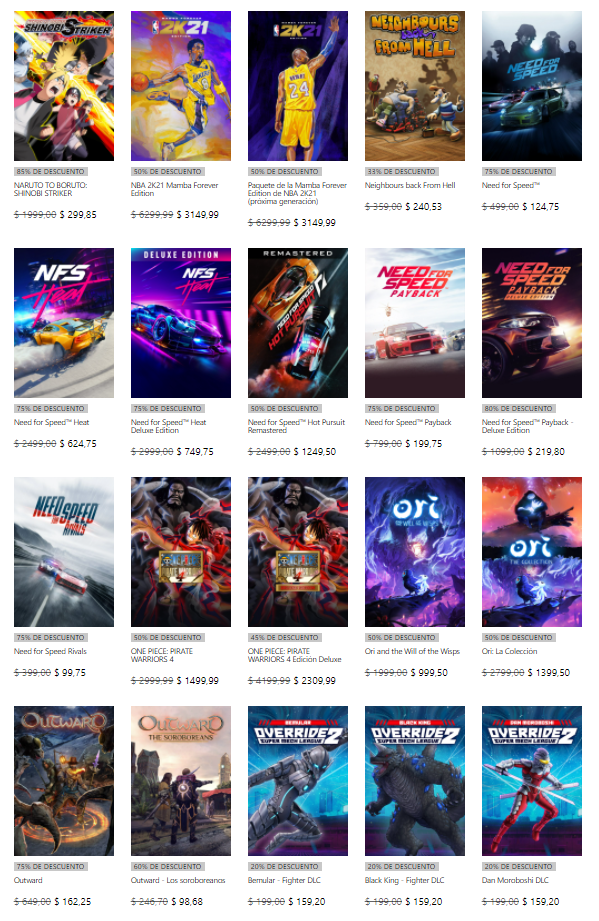Viewport: 599px width, 921px height.
Task: Select the Neighbours back From Hell cover art
Action: pos(415,86)
